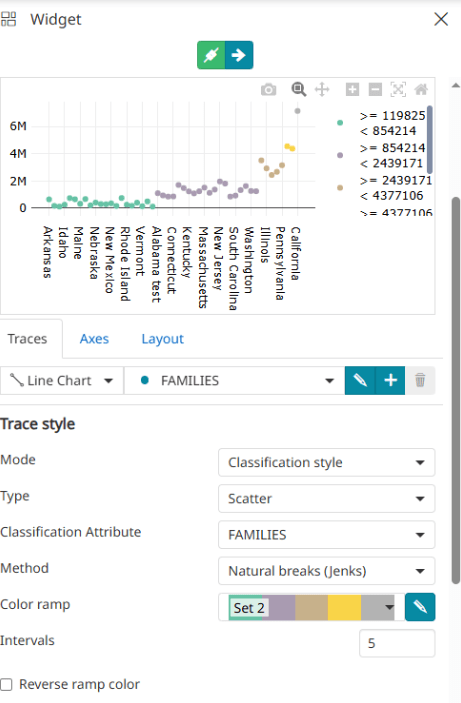Zoom in on the chart with plus icon
This screenshot has height=703, width=461.
(x=352, y=90)
